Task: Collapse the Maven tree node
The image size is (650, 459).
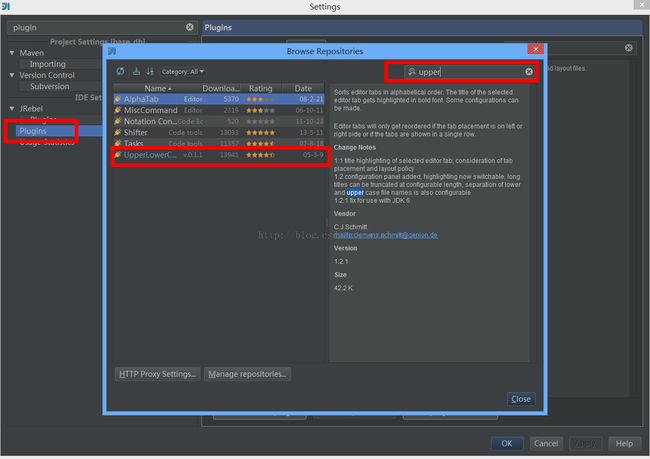Action: tap(12, 53)
